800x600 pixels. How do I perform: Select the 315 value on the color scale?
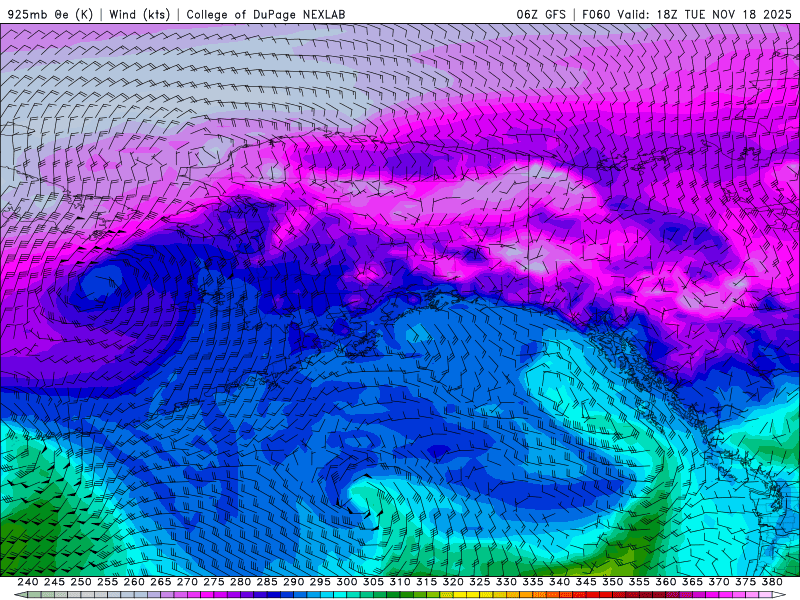click(x=427, y=582)
